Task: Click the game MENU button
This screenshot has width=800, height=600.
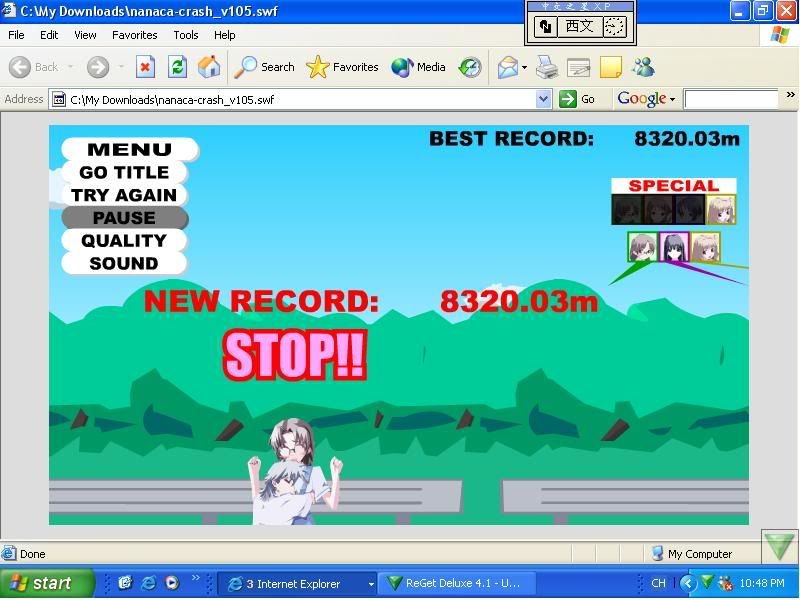Action: (130, 149)
